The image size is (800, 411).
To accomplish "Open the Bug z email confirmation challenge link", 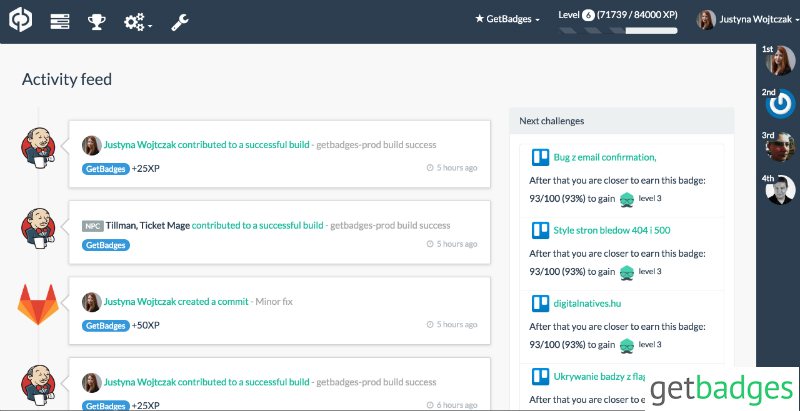I will (604, 157).
